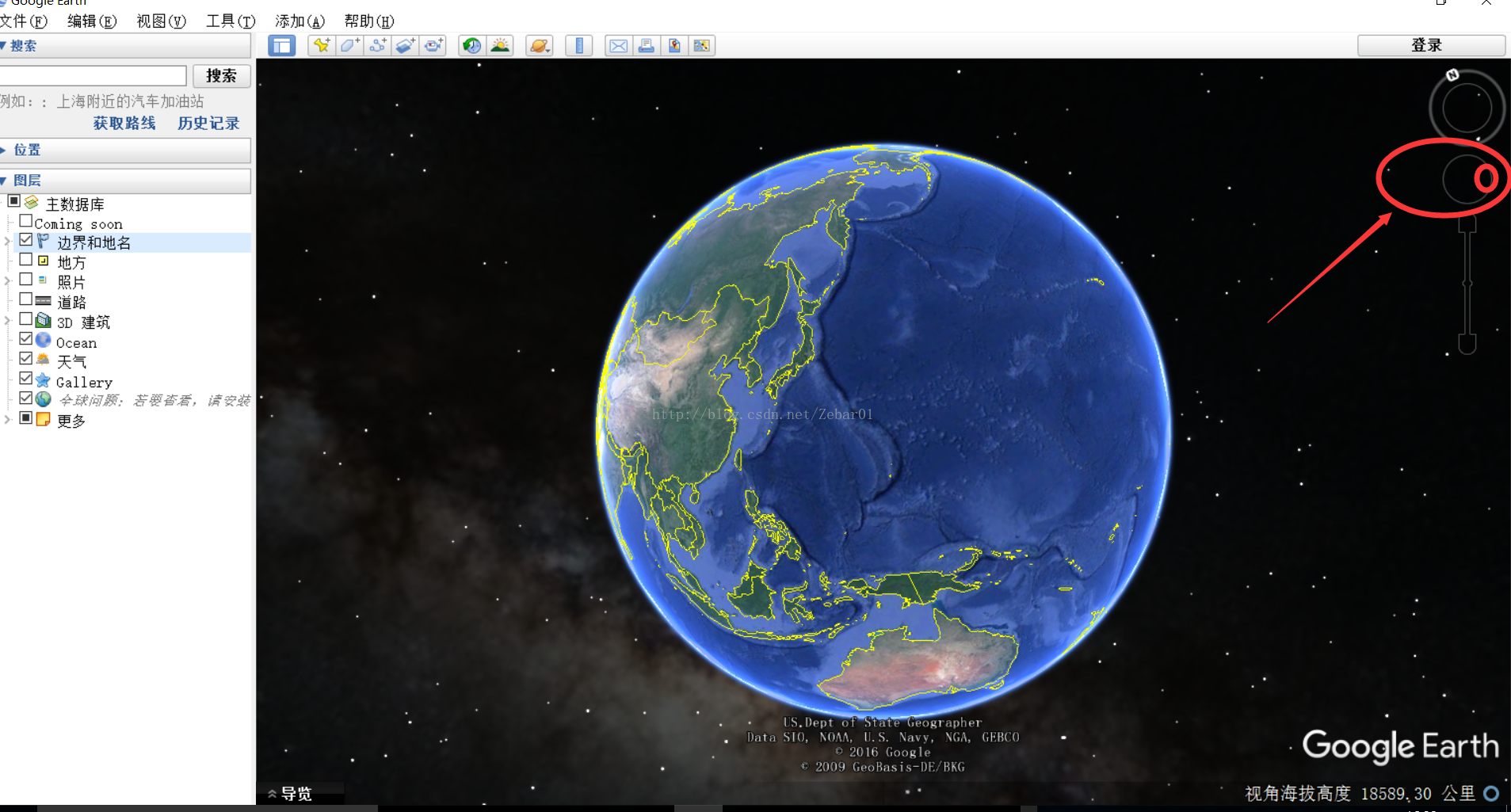Collapse the 图层 panel header
This screenshot has height=812, width=1511.
[x=125, y=181]
